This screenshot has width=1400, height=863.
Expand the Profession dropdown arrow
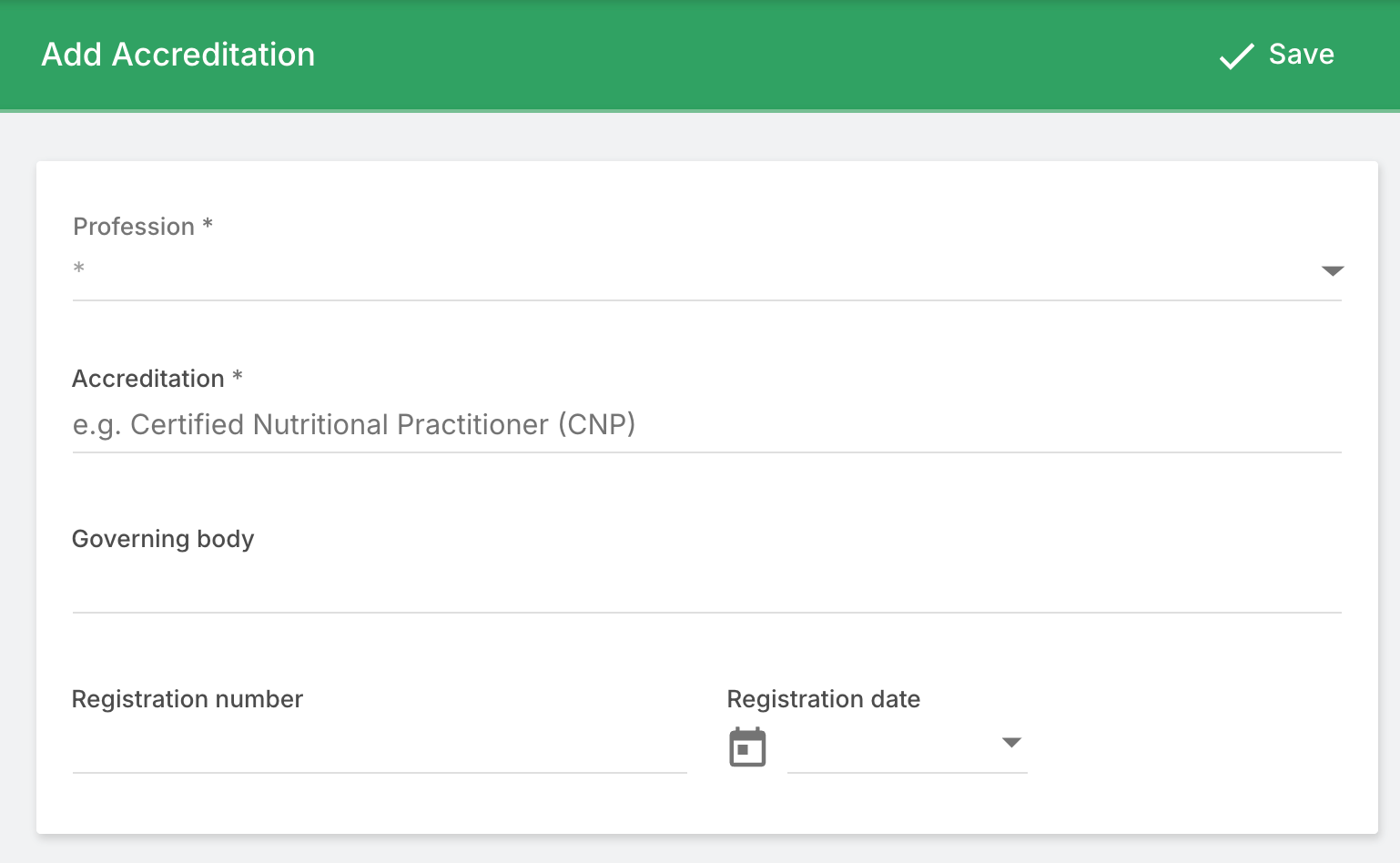click(x=1332, y=270)
